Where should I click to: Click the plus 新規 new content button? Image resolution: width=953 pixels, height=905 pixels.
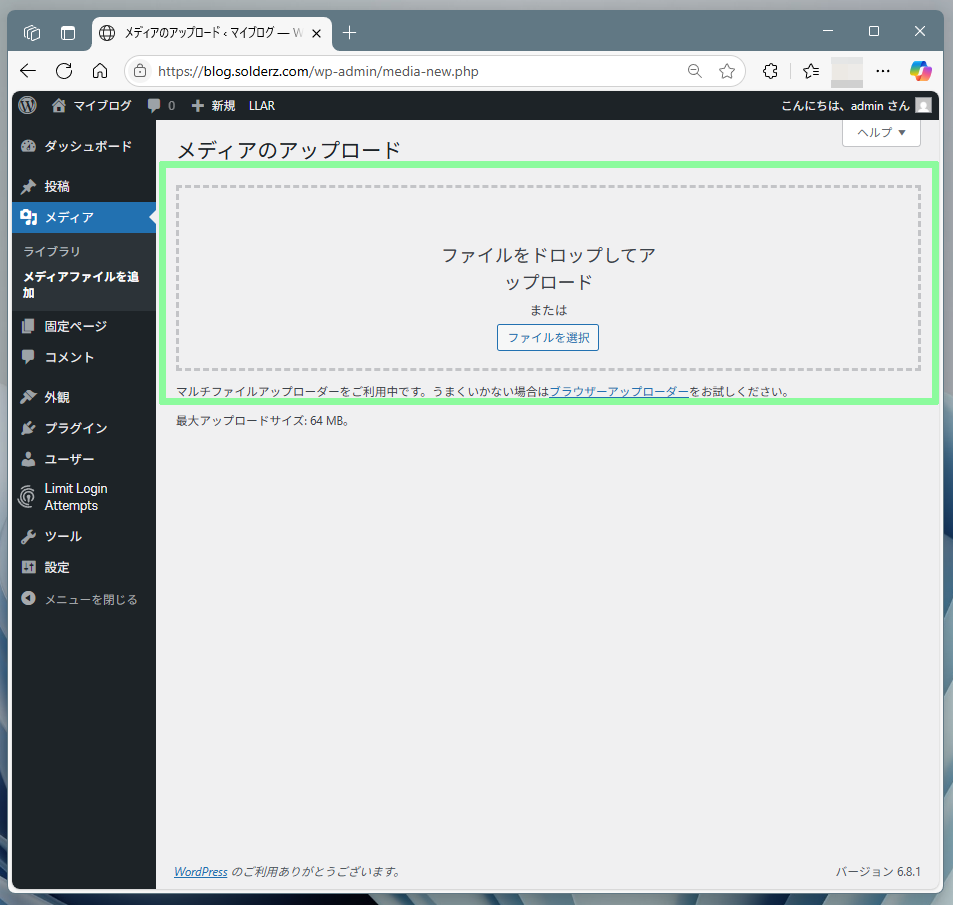[x=213, y=105]
